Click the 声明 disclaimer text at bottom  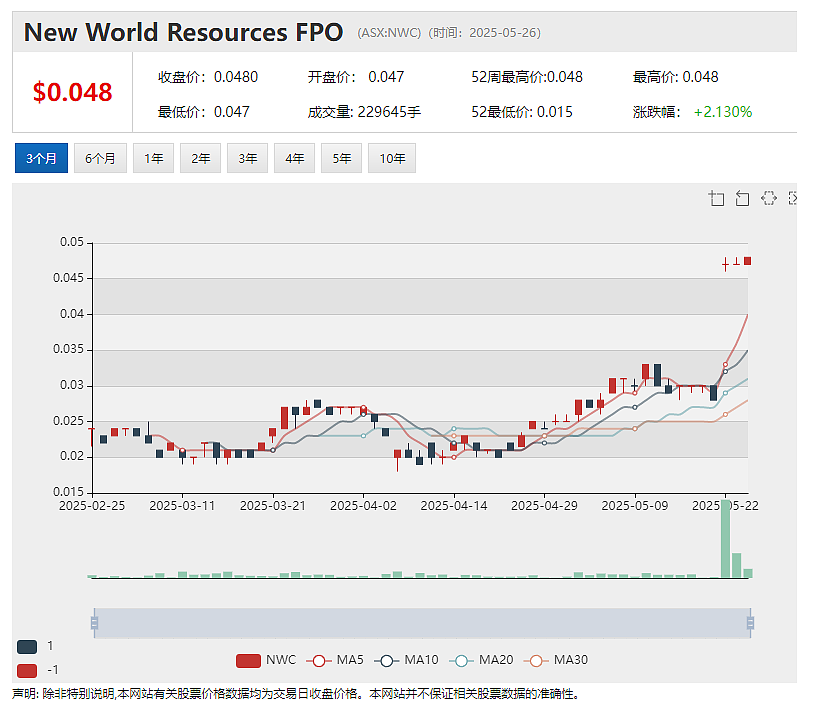(295, 694)
